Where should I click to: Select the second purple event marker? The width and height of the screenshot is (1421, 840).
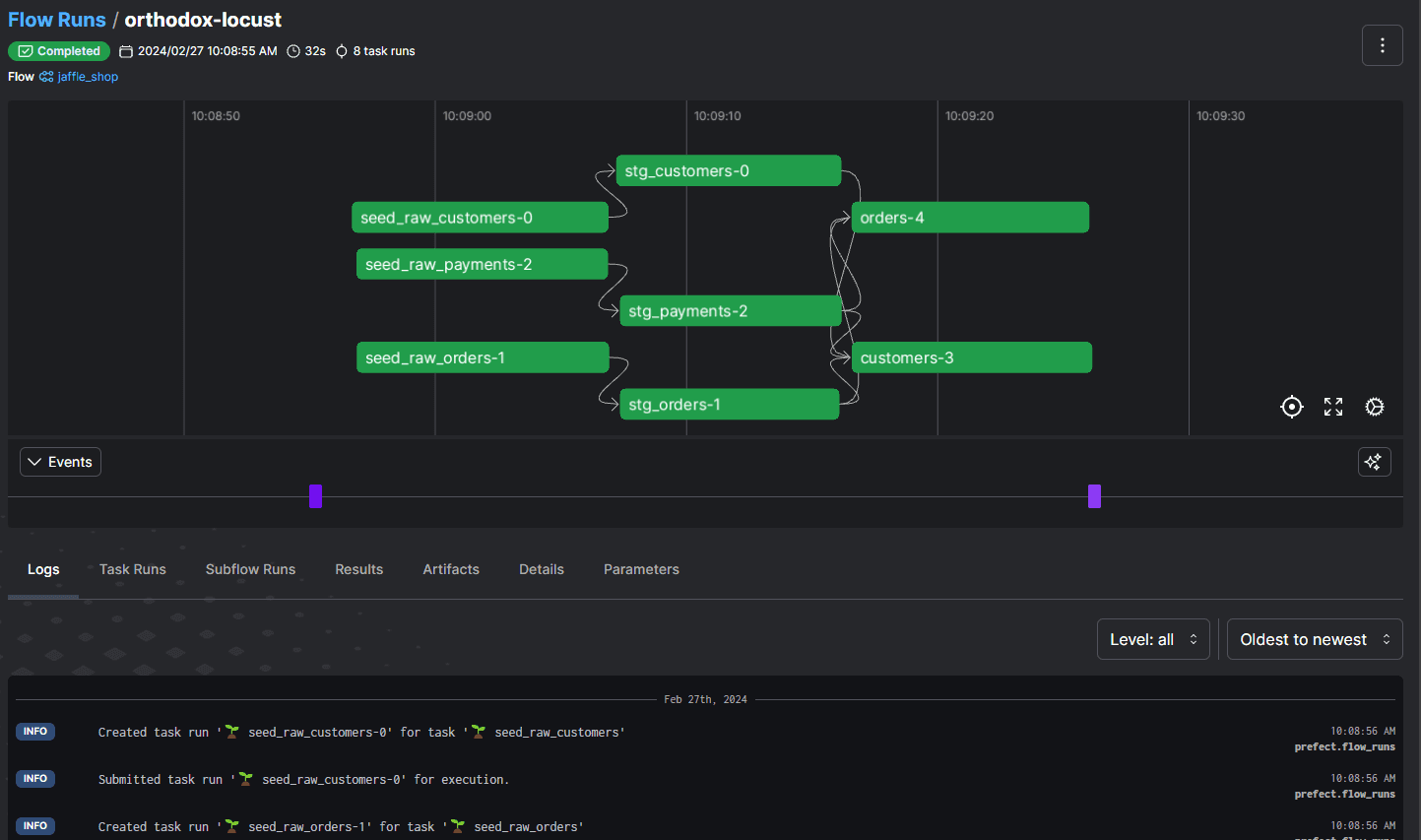pos(1094,496)
